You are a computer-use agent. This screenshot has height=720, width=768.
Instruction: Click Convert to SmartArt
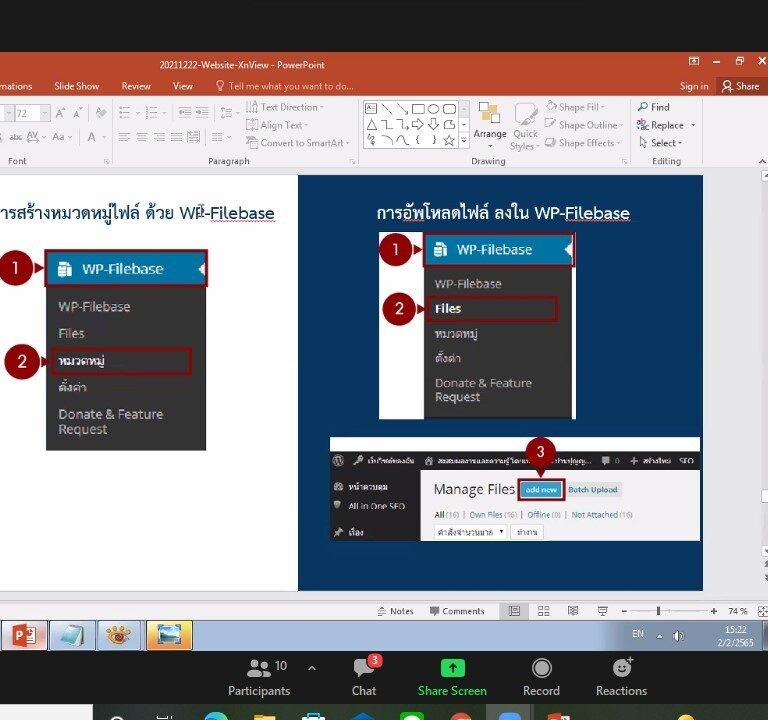pyautogui.click(x=298, y=143)
